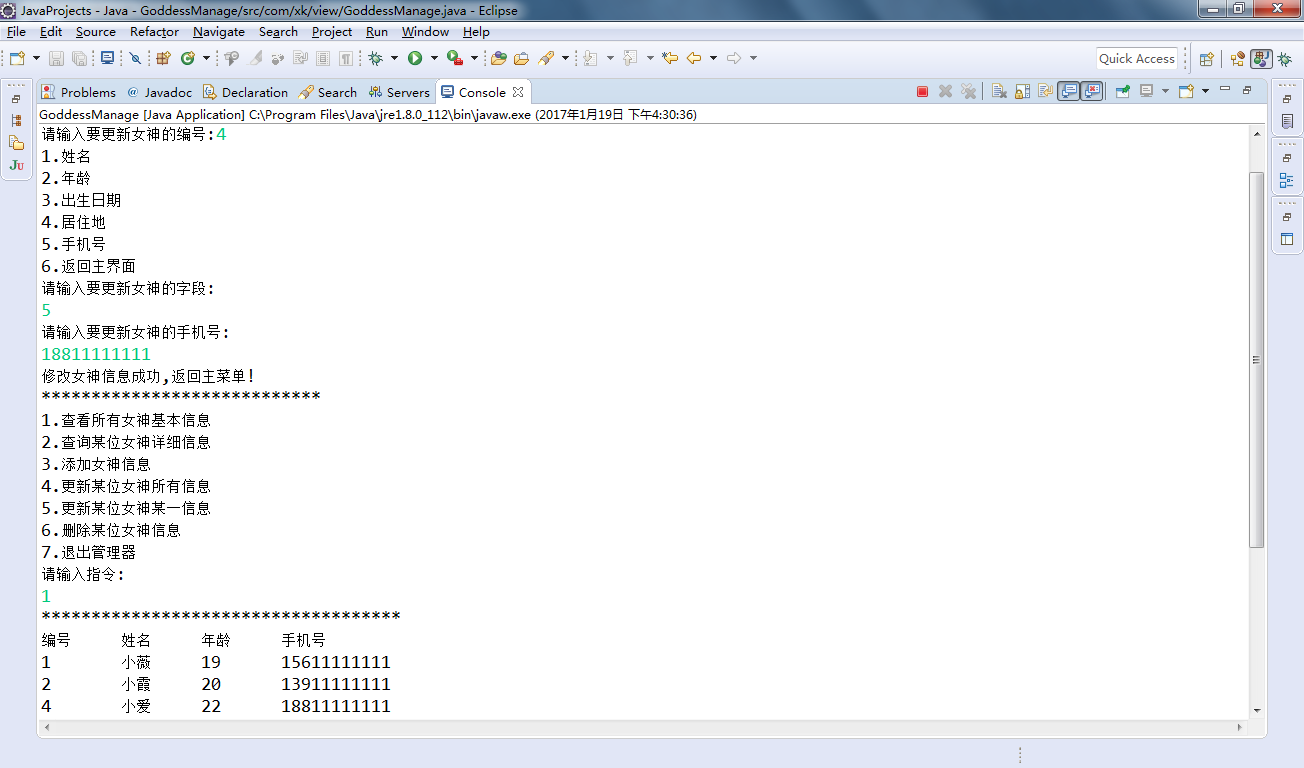Open the Debug configurations dropdown arrow
Screen dimensions: 1304x768
click(x=394, y=58)
